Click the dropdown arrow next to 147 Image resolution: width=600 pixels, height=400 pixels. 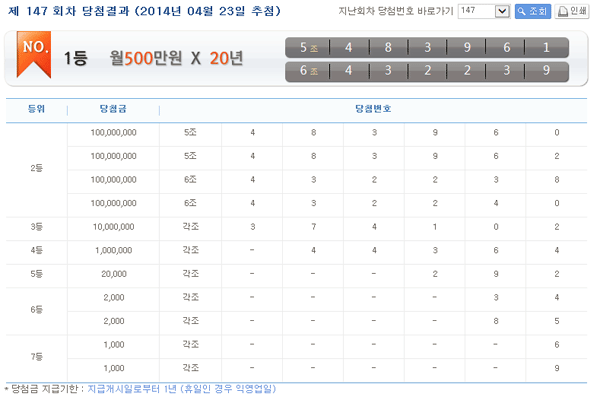(503, 12)
